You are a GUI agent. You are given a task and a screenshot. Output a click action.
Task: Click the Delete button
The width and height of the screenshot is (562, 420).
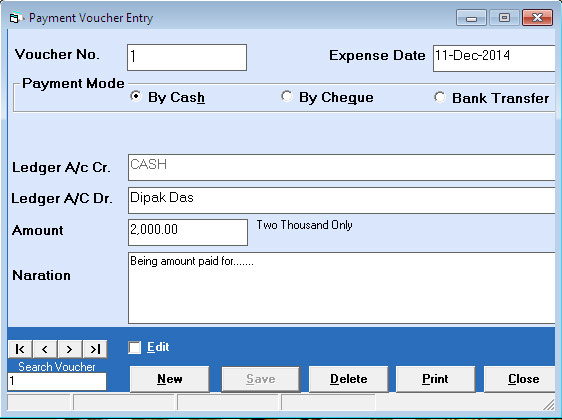click(348, 379)
